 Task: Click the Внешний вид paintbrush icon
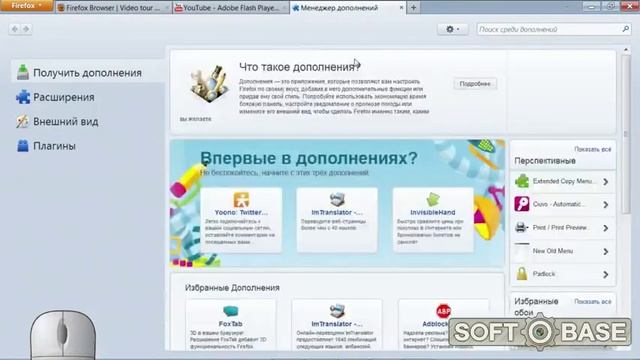[22, 121]
